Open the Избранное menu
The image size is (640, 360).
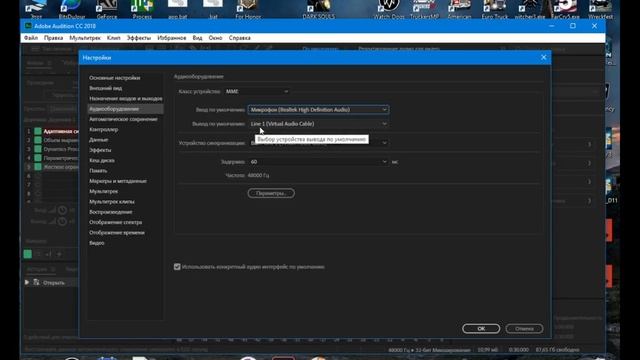[x=171, y=38]
